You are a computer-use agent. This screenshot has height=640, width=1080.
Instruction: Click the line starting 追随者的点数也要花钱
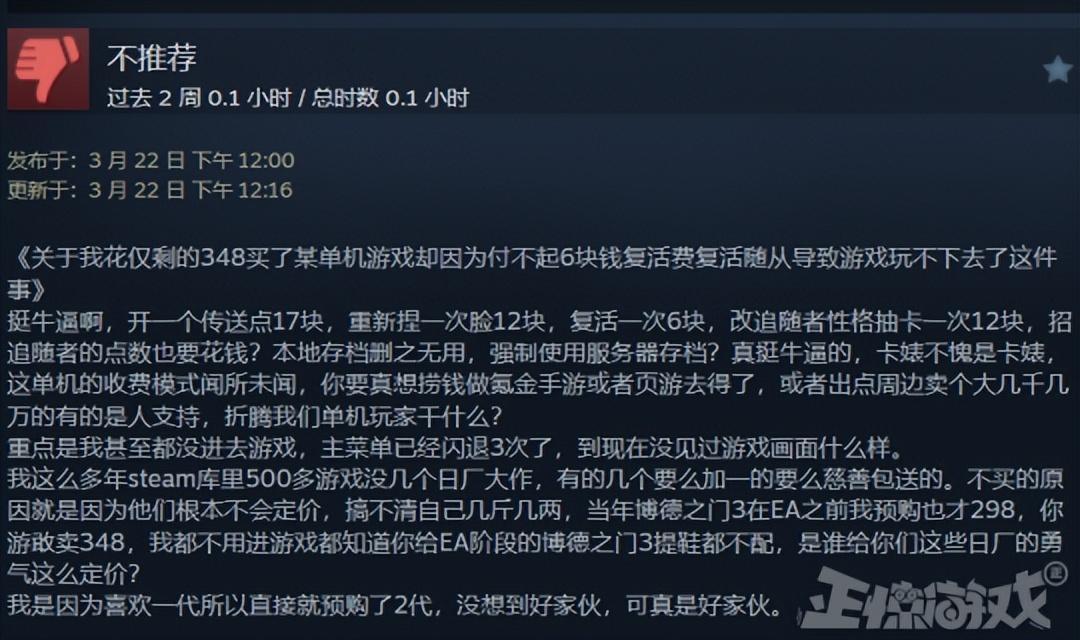click(532, 353)
